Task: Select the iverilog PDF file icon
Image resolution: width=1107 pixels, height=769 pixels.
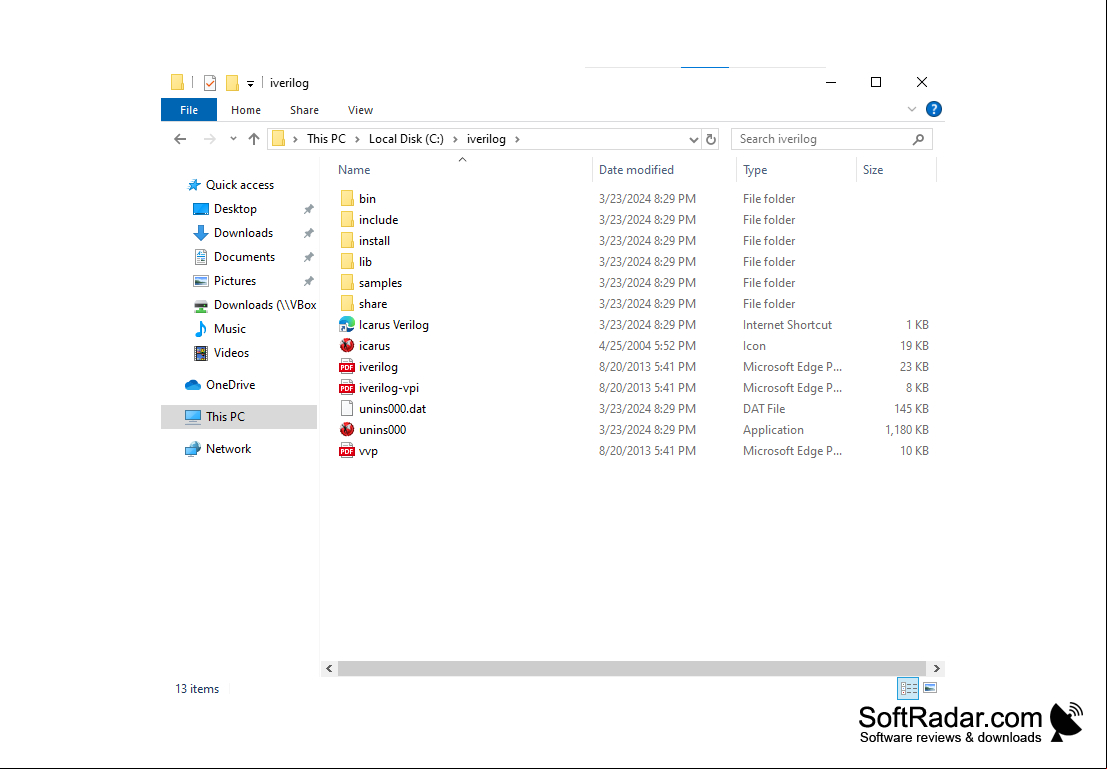Action: click(x=347, y=367)
